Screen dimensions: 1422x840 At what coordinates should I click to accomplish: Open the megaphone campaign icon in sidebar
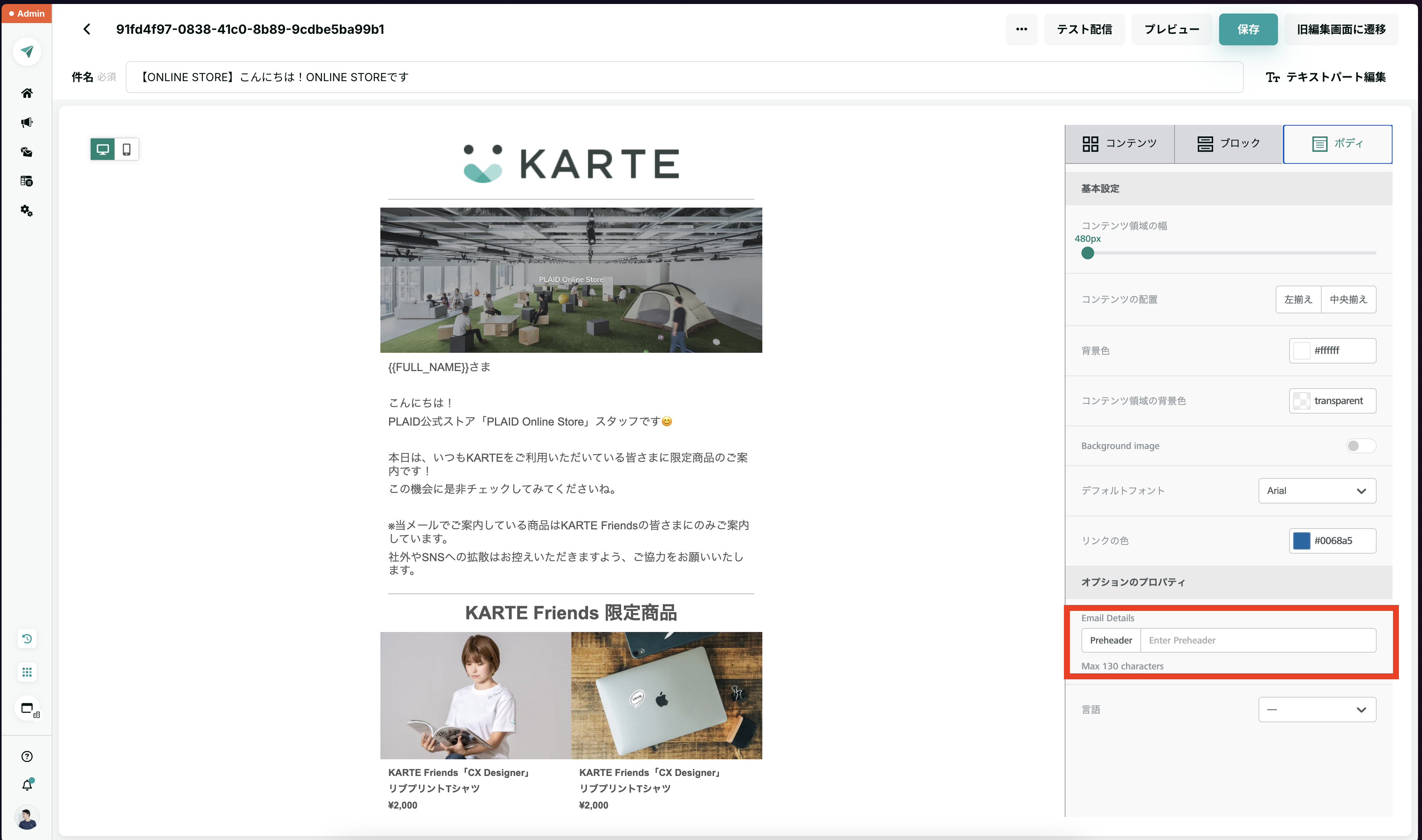27,122
